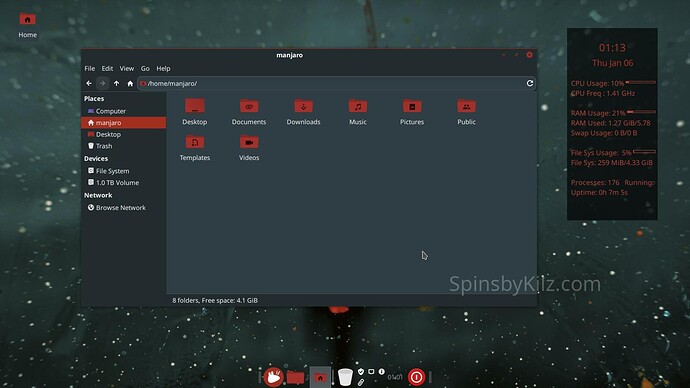Click the "File Sys: 259 MiB/4.33 GiB" text
690x388 pixels.
pos(612,163)
